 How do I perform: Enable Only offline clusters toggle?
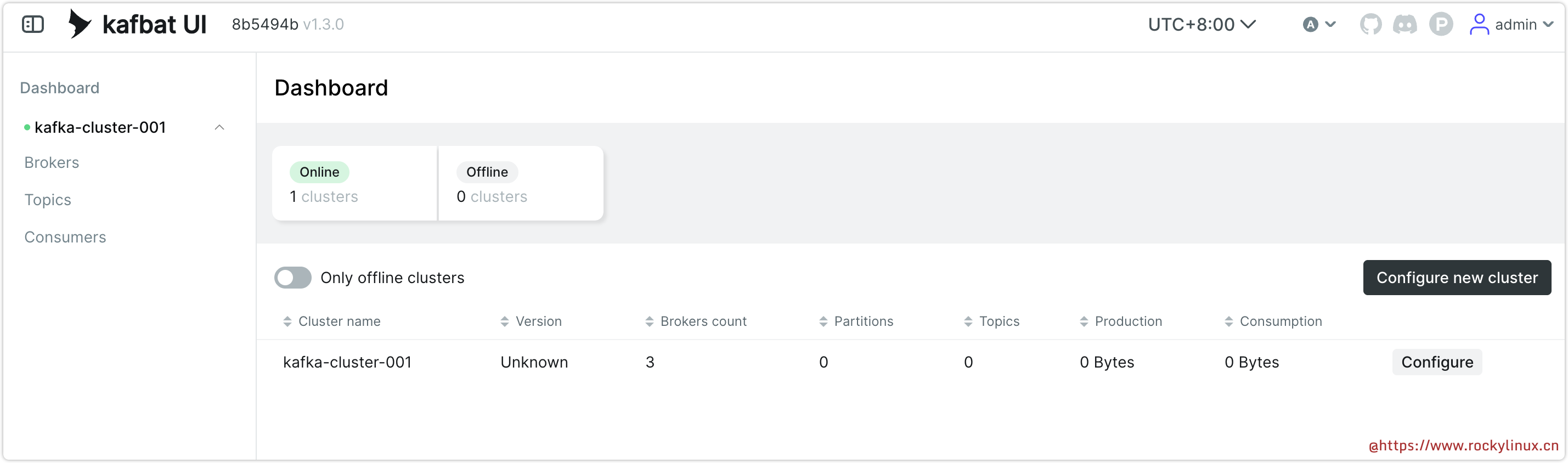pyautogui.click(x=293, y=278)
